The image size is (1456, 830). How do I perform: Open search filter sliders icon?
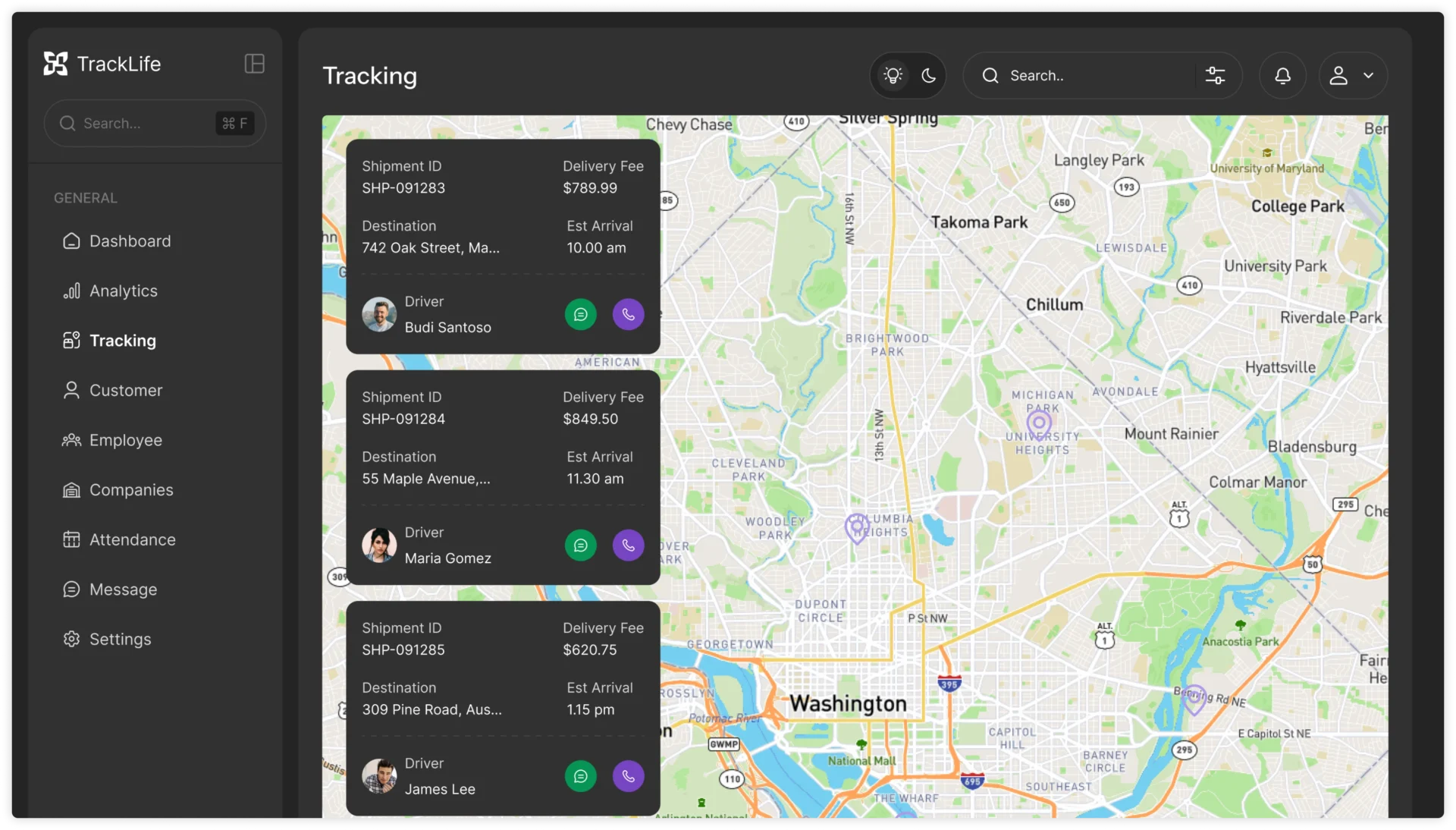click(1215, 76)
